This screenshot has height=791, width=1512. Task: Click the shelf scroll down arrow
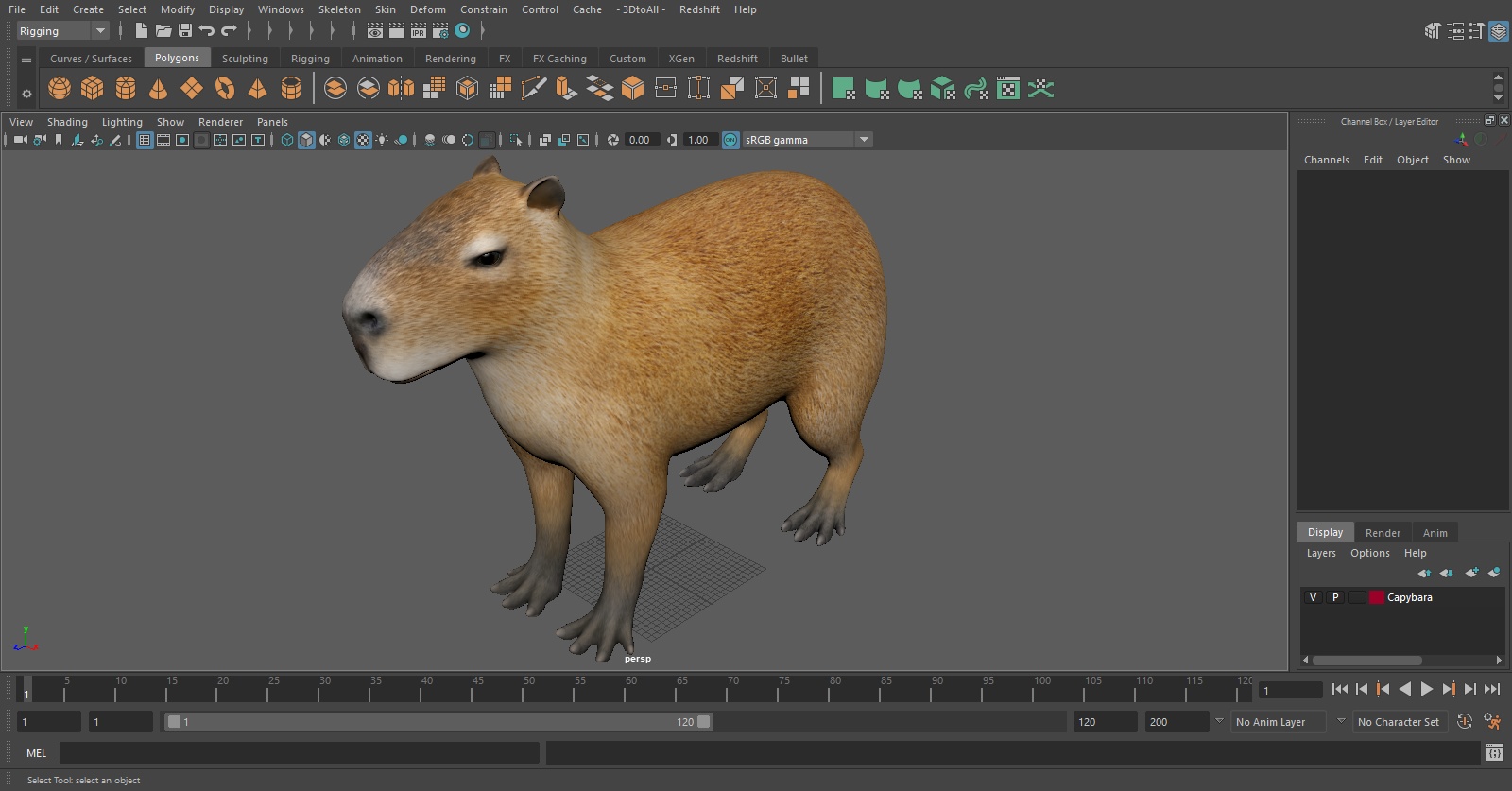(x=1498, y=98)
